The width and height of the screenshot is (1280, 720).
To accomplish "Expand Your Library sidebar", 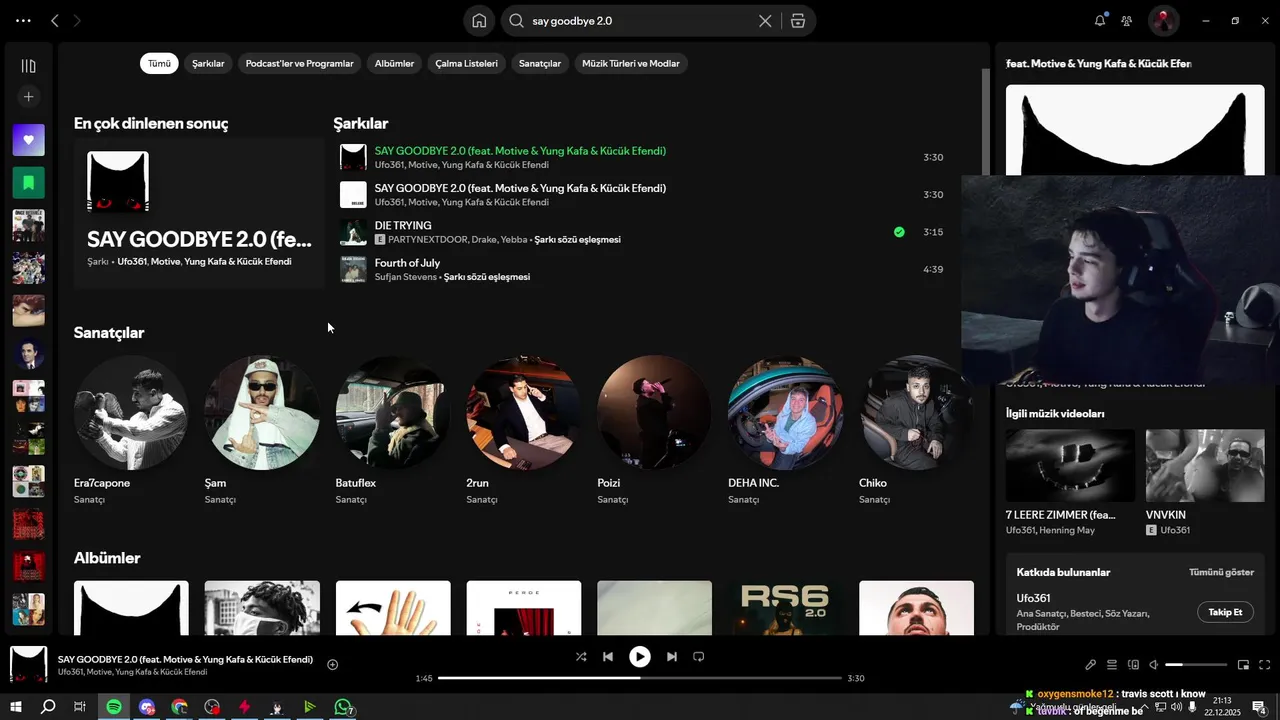I will (x=28, y=66).
